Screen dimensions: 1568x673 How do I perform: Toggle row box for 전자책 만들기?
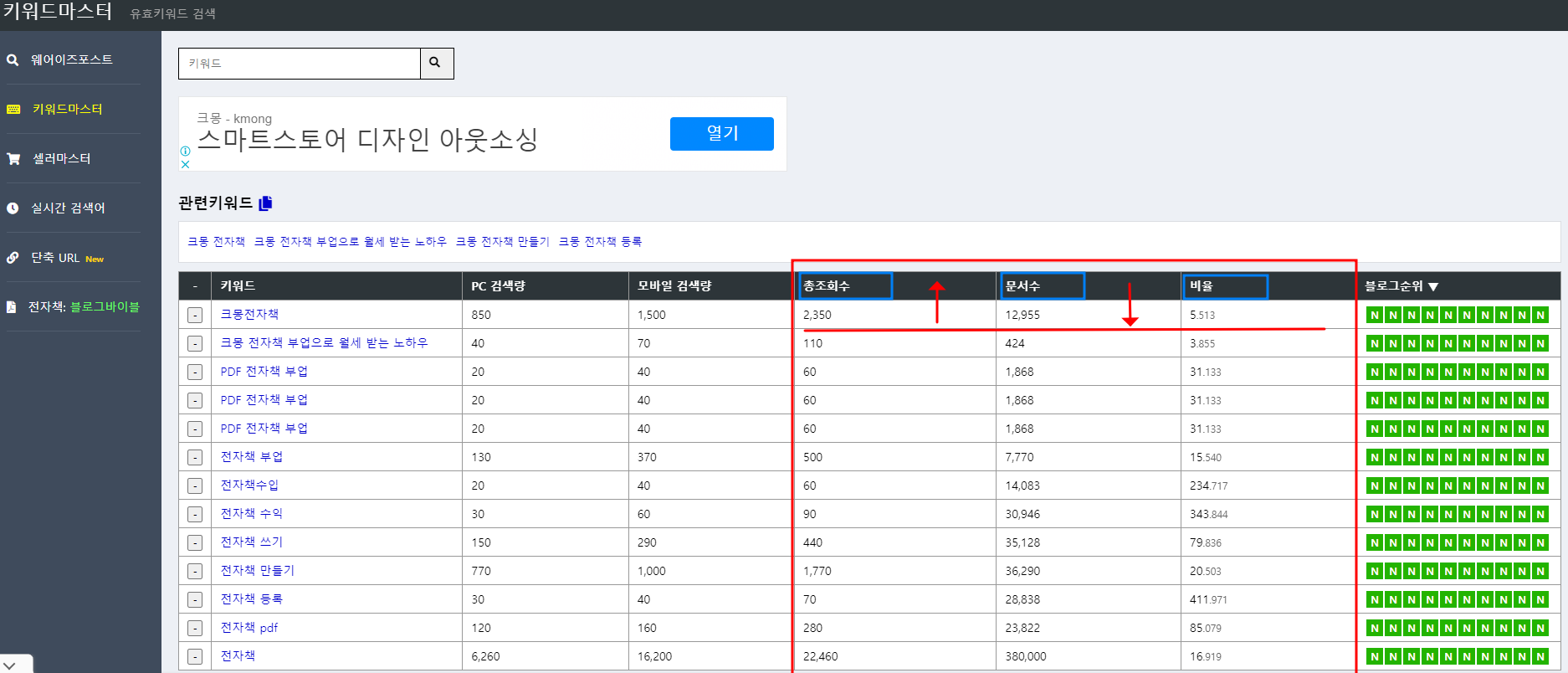tap(195, 572)
